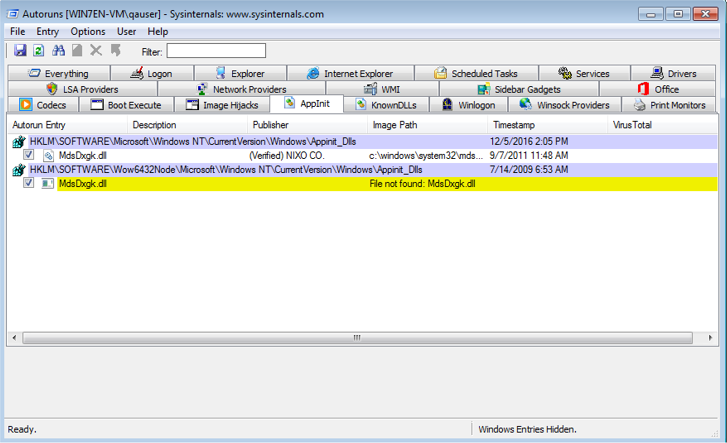Switch to the Image Hijacks tab

[222, 105]
